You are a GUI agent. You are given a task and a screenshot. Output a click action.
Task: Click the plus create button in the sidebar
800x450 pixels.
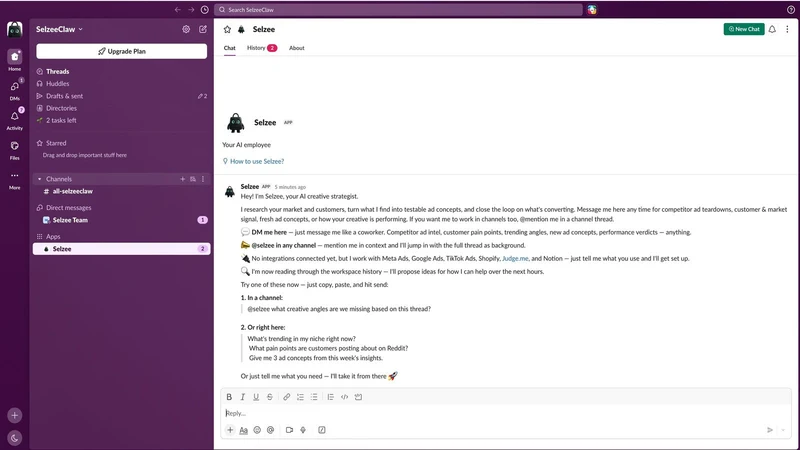14,415
